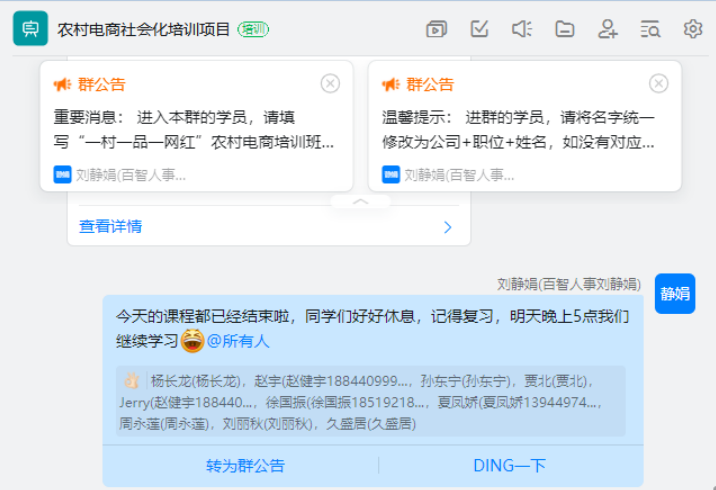This screenshot has width=716, height=490.
Task: Open the 温馨提示 announcement text
Action: (x=518, y=129)
